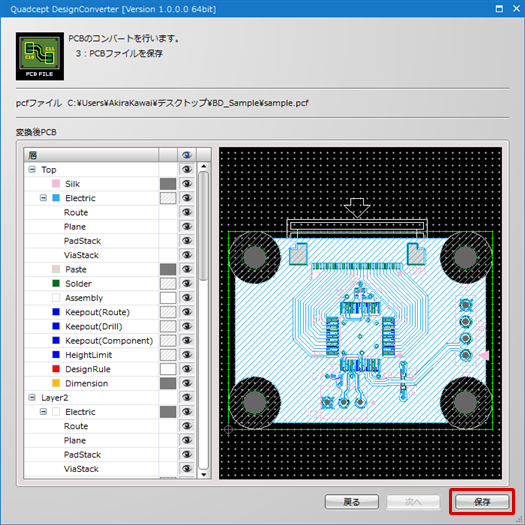The image size is (525, 525).
Task: Click the blue Keepout(Route) color swatch
Action: coord(56,312)
